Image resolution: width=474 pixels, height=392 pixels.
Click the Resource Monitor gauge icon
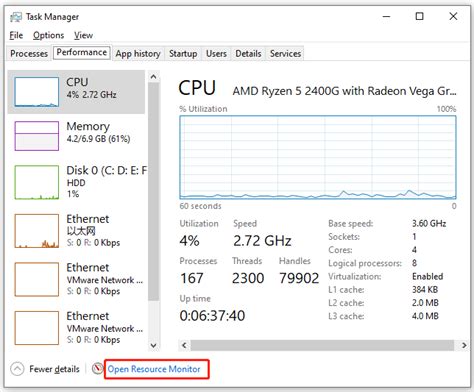(97, 369)
